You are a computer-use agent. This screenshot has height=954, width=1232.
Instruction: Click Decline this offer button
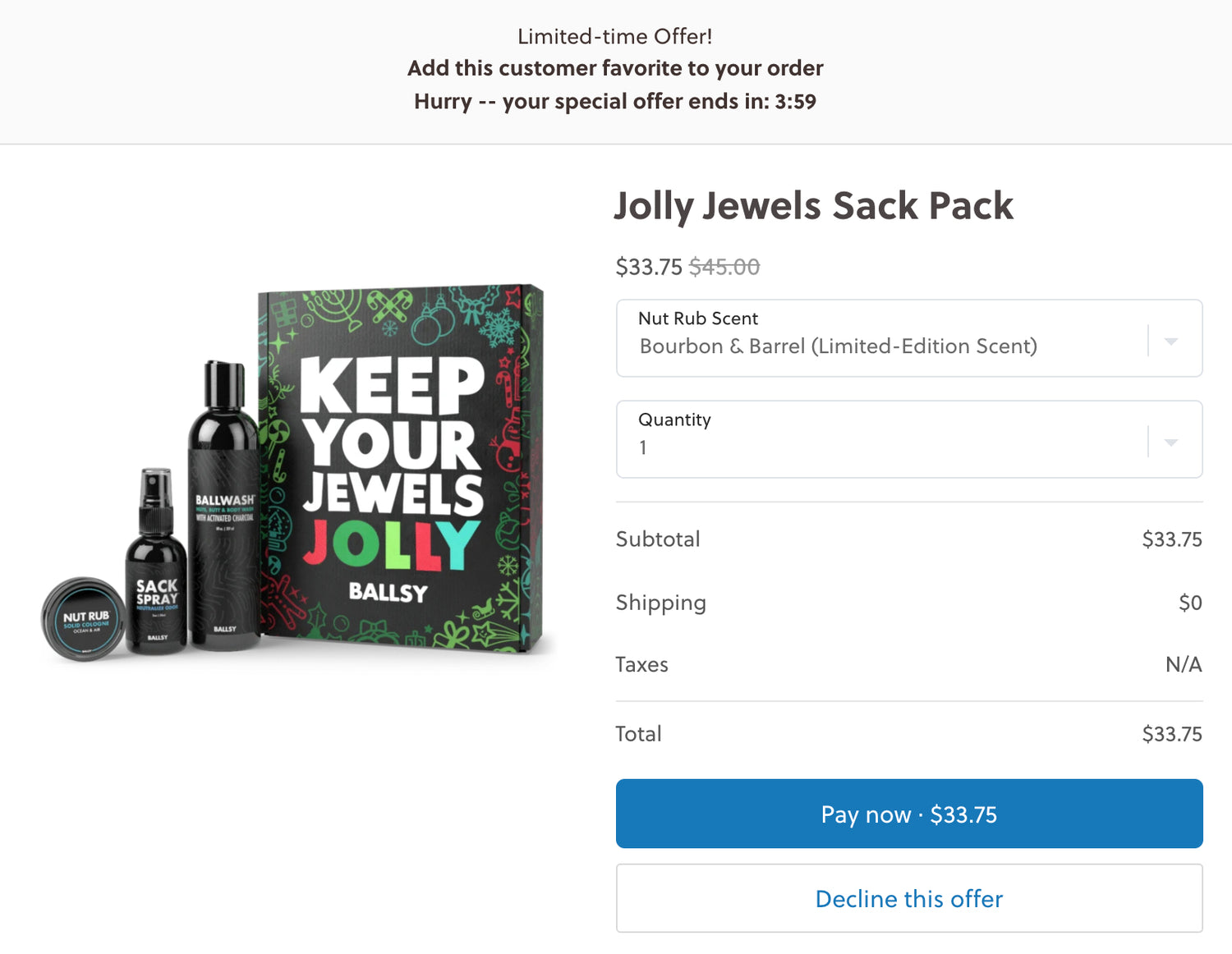(908, 898)
